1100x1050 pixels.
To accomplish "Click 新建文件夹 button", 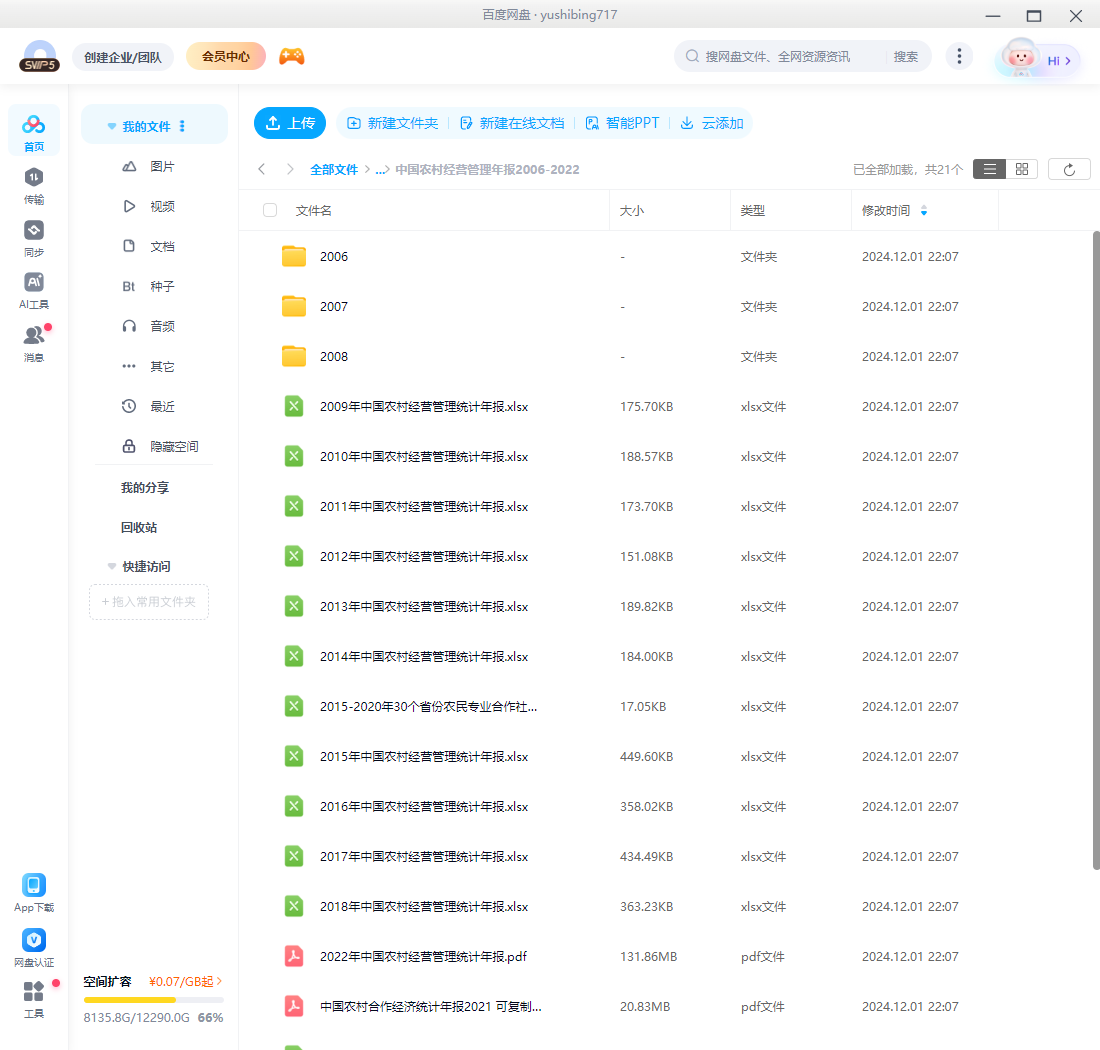I will pos(393,123).
